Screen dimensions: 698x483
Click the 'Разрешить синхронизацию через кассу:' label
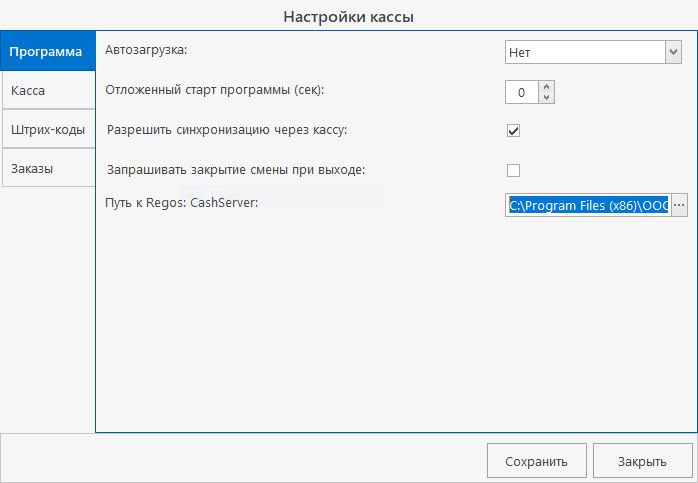point(227,130)
